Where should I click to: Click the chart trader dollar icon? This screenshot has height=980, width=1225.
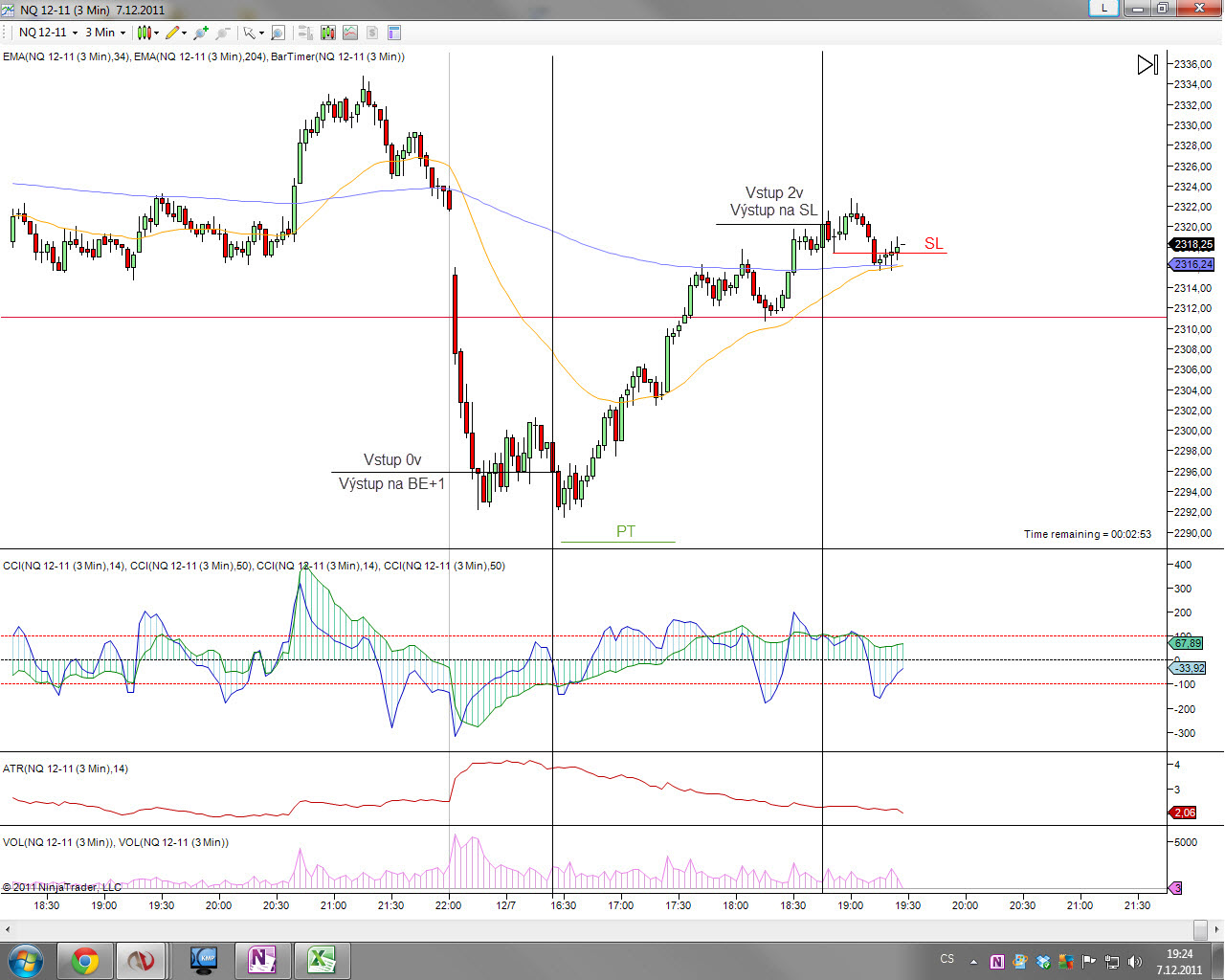372,33
